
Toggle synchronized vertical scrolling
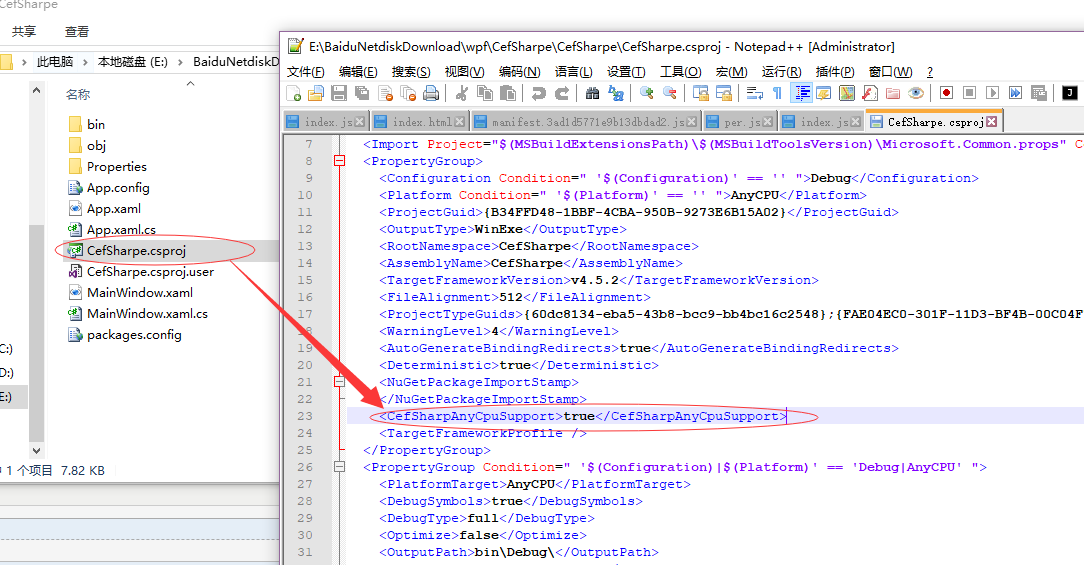[x=700, y=93]
